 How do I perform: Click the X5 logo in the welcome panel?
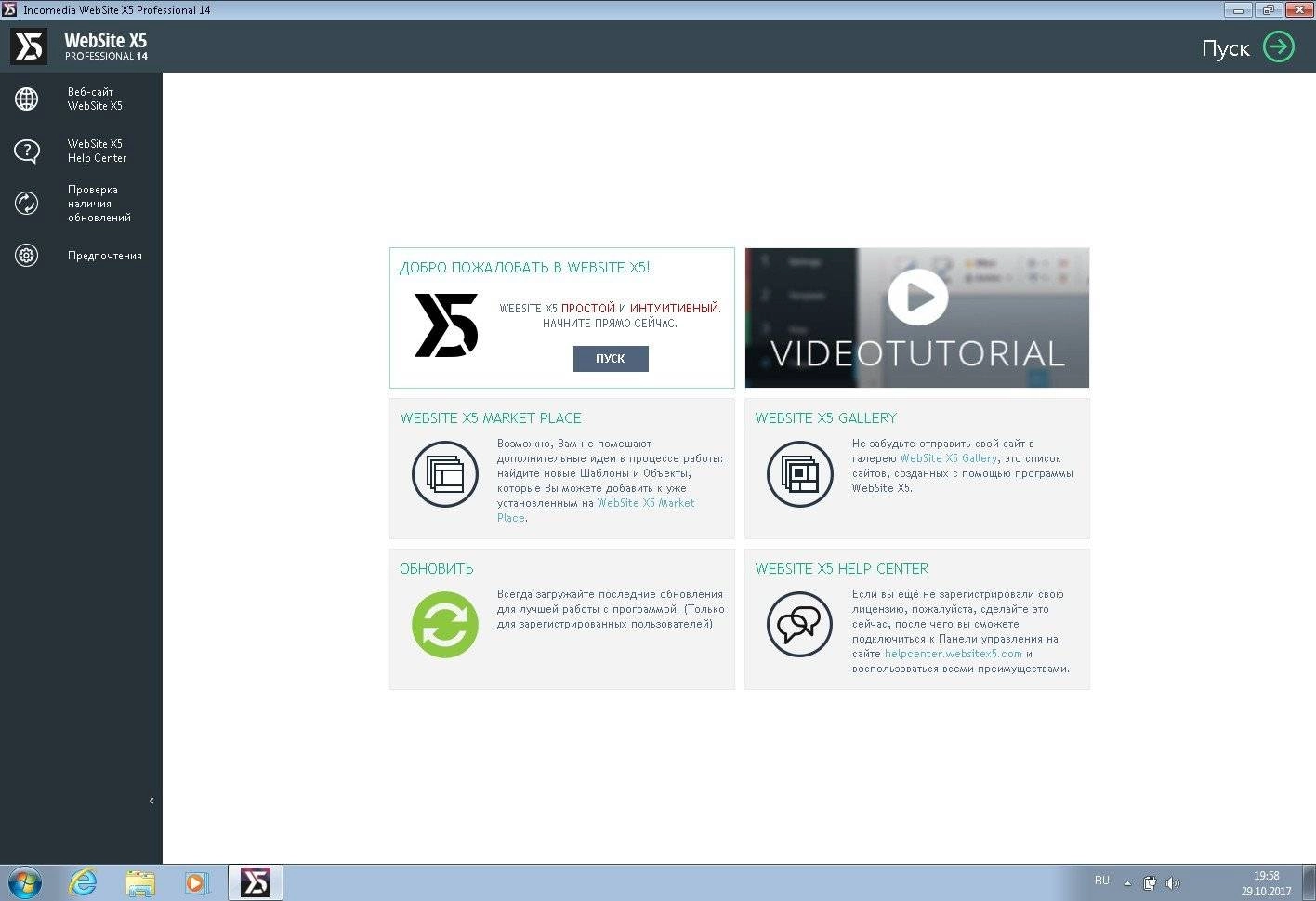pos(446,325)
